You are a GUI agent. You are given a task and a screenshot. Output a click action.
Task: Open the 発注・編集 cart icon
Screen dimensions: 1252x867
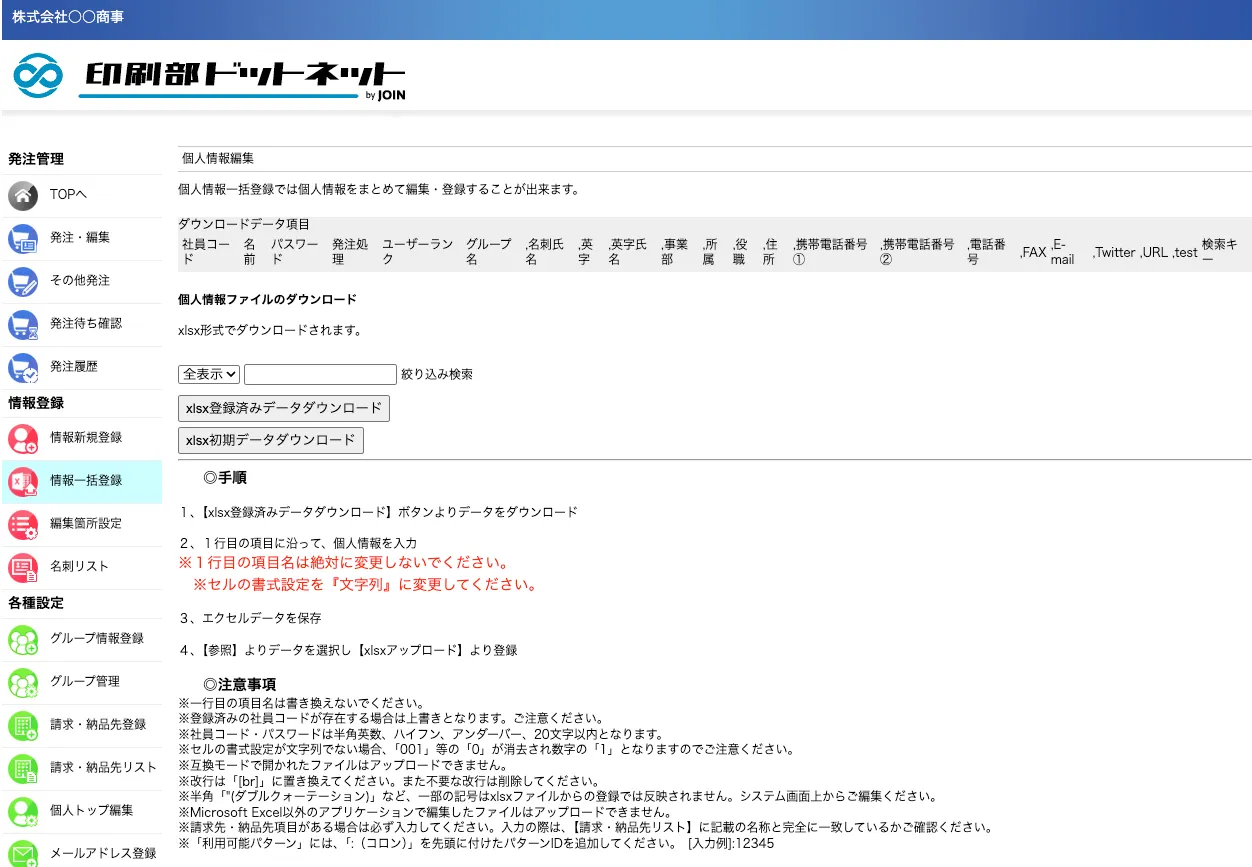click(23, 238)
